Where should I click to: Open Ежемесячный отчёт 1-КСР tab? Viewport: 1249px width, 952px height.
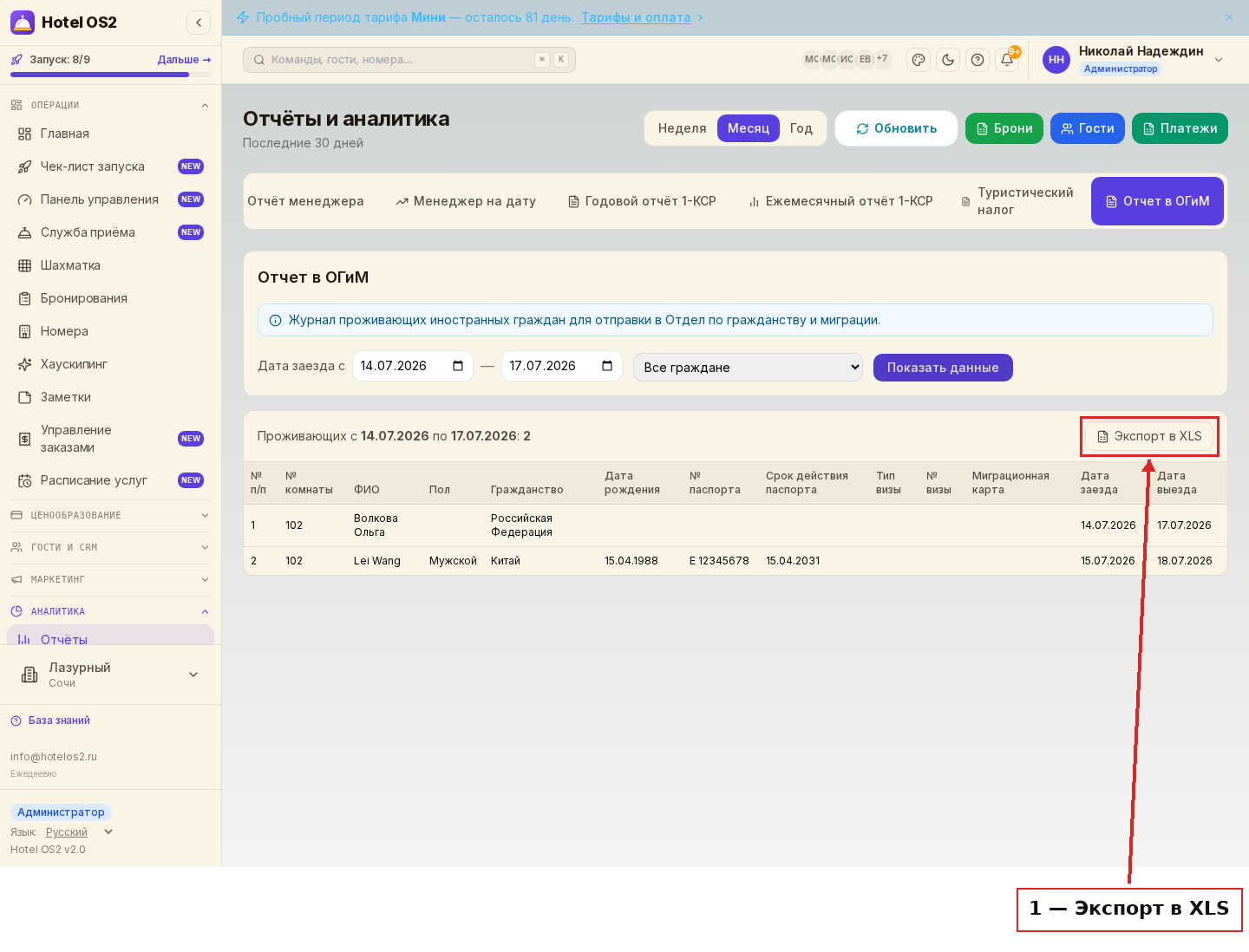(840, 201)
